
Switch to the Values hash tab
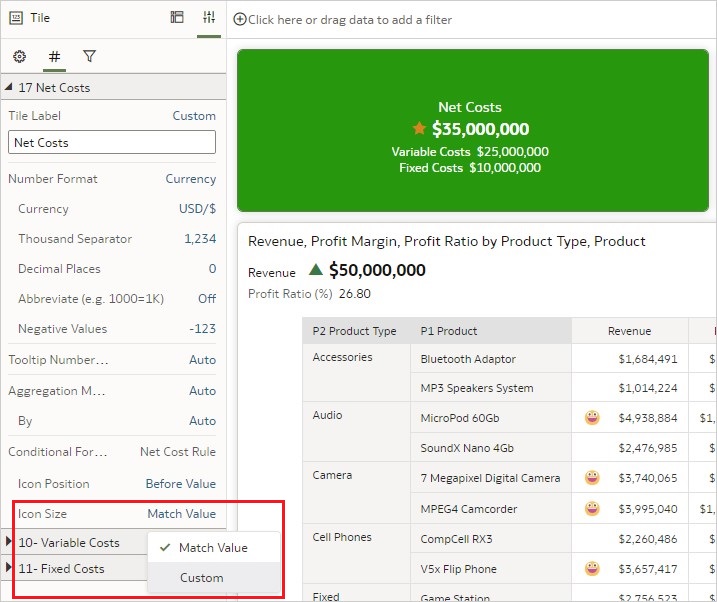click(54, 57)
